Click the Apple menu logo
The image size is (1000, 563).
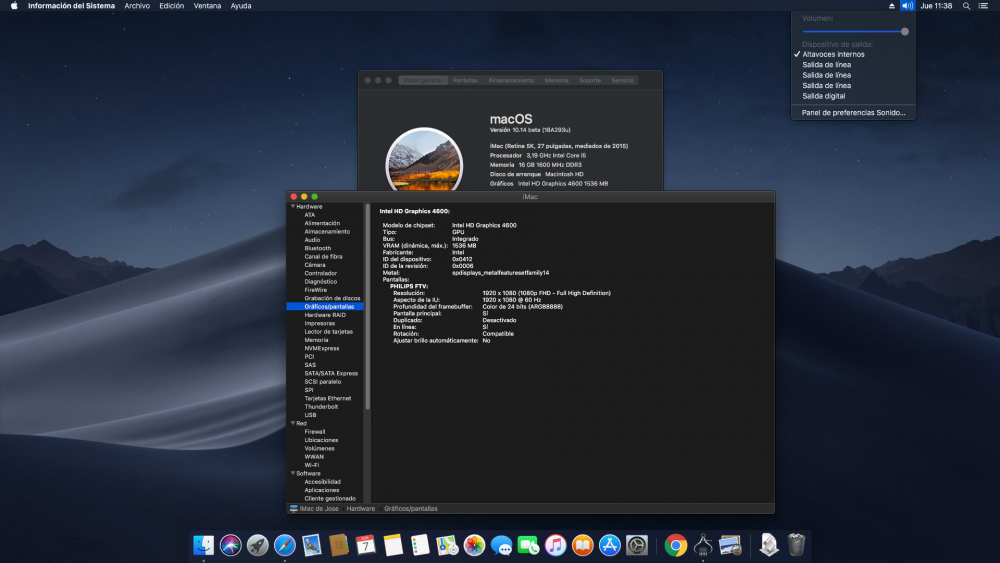(x=14, y=6)
